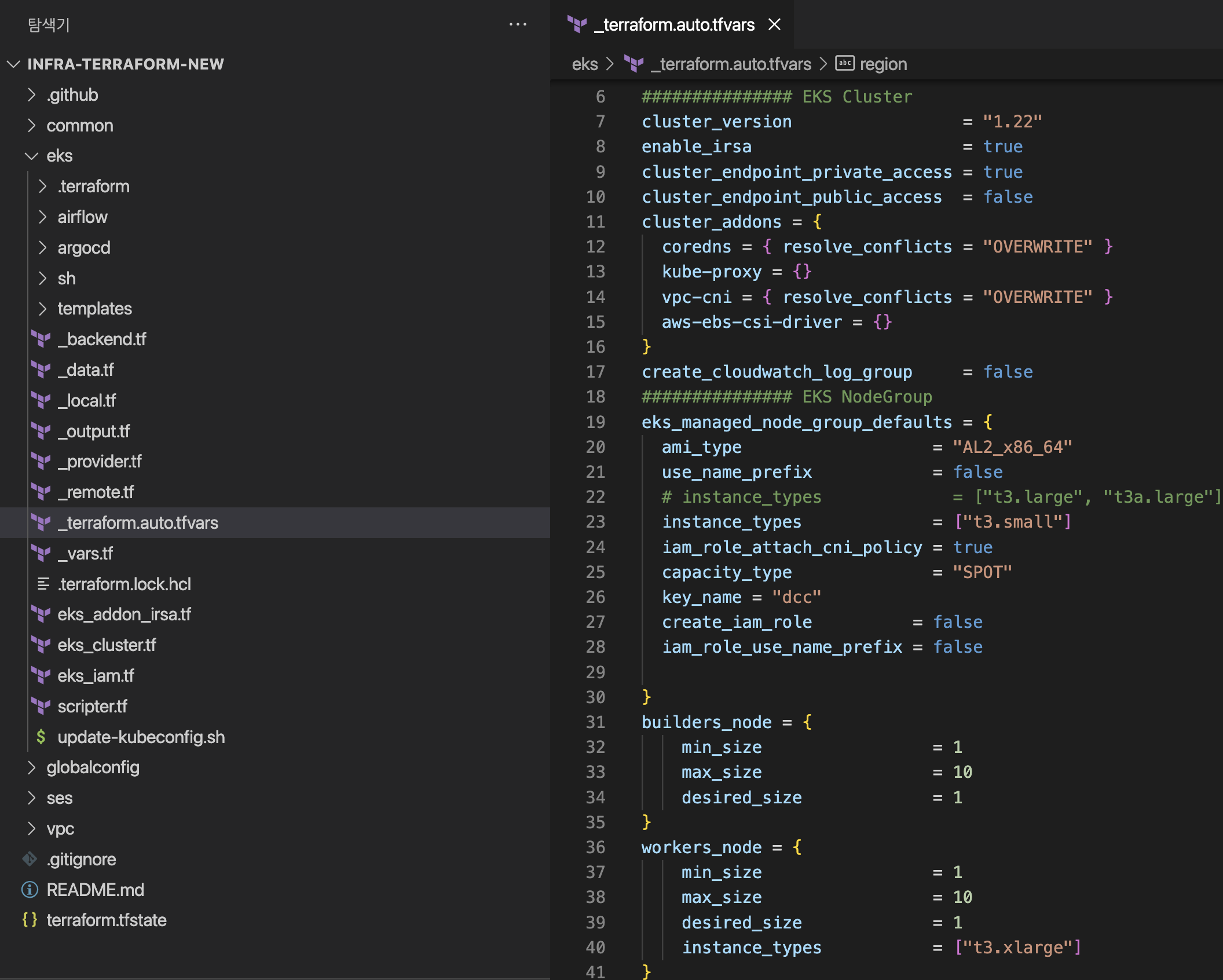1223x980 pixels.
Task: Click the region symbol icon in breadcrumb
Action: (845, 63)
